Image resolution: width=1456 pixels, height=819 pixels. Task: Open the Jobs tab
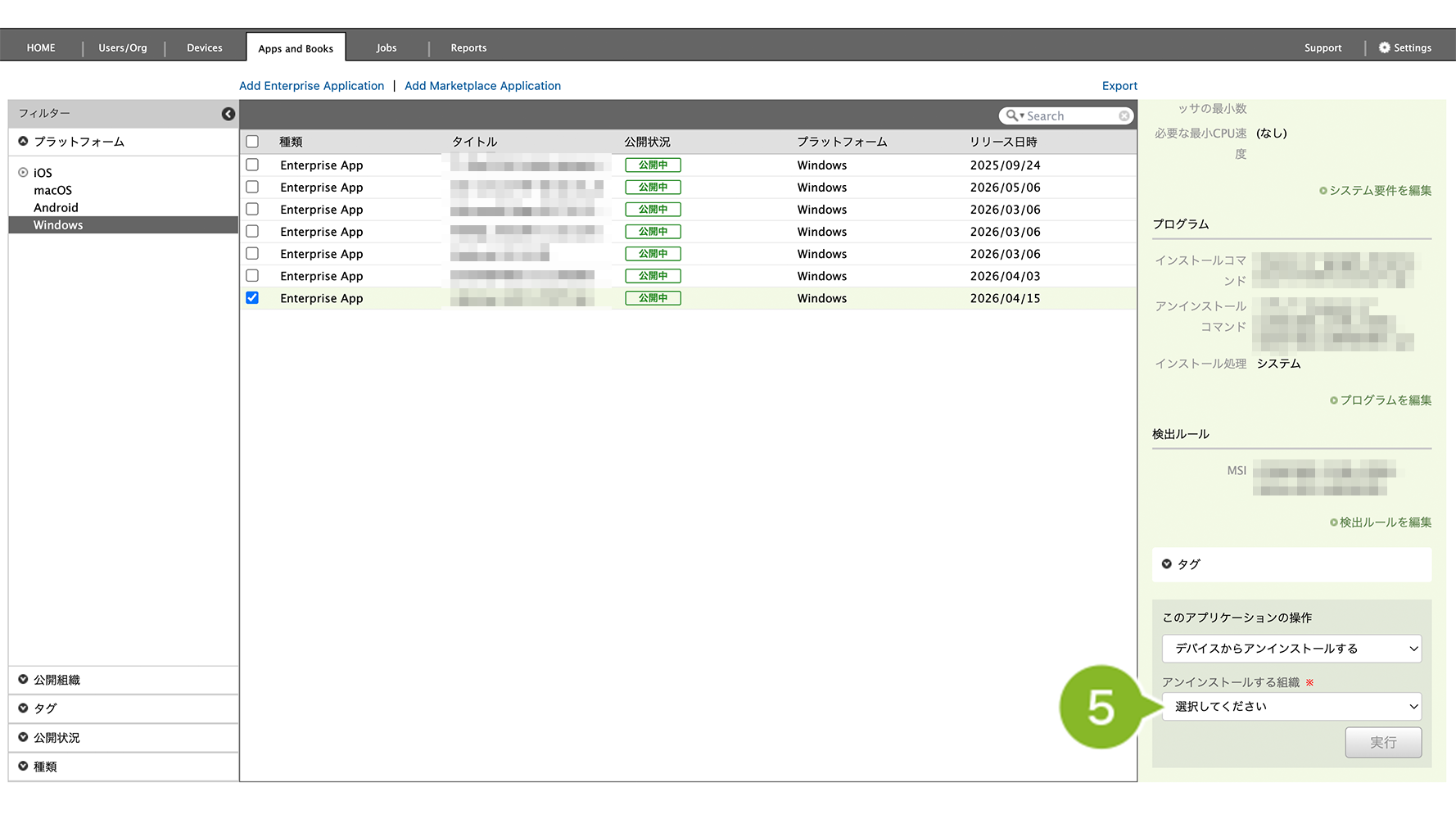387,48
